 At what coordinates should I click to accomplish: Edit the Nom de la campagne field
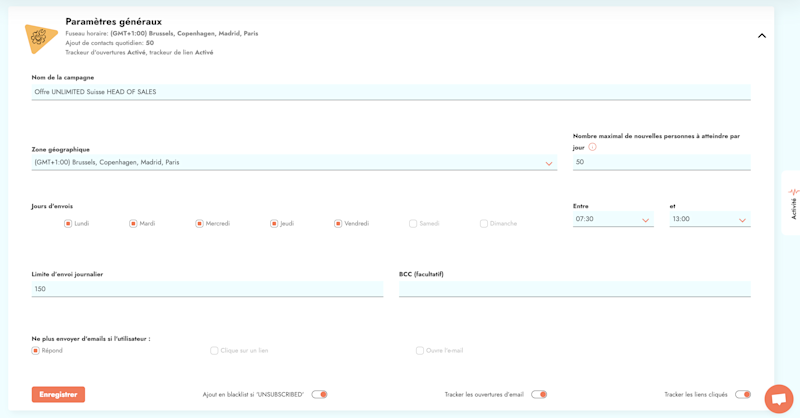[391, 92]
